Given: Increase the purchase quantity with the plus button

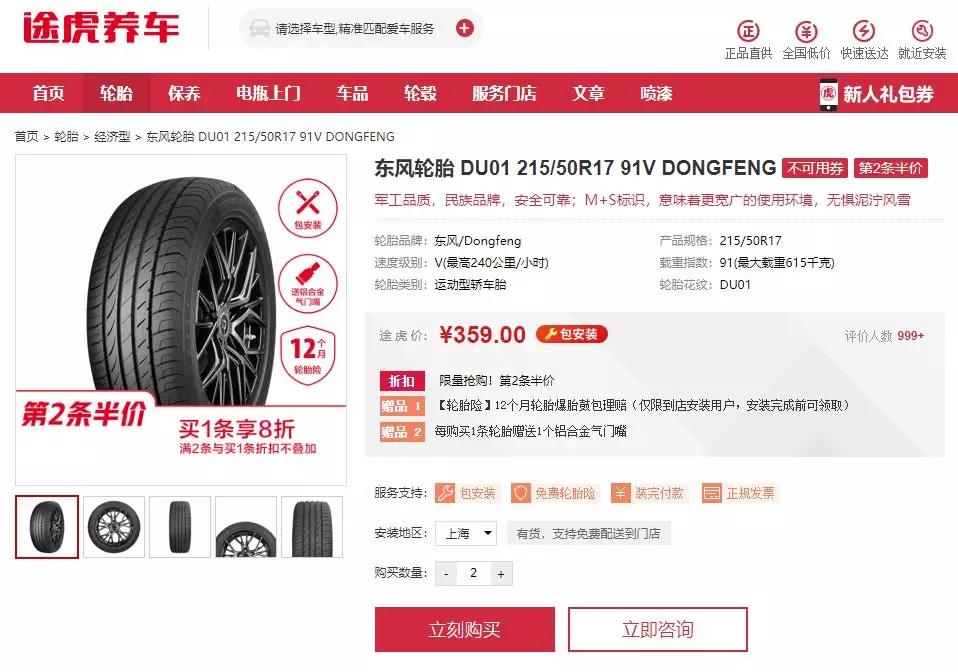Looking at the screenshot, I should 501,574.
